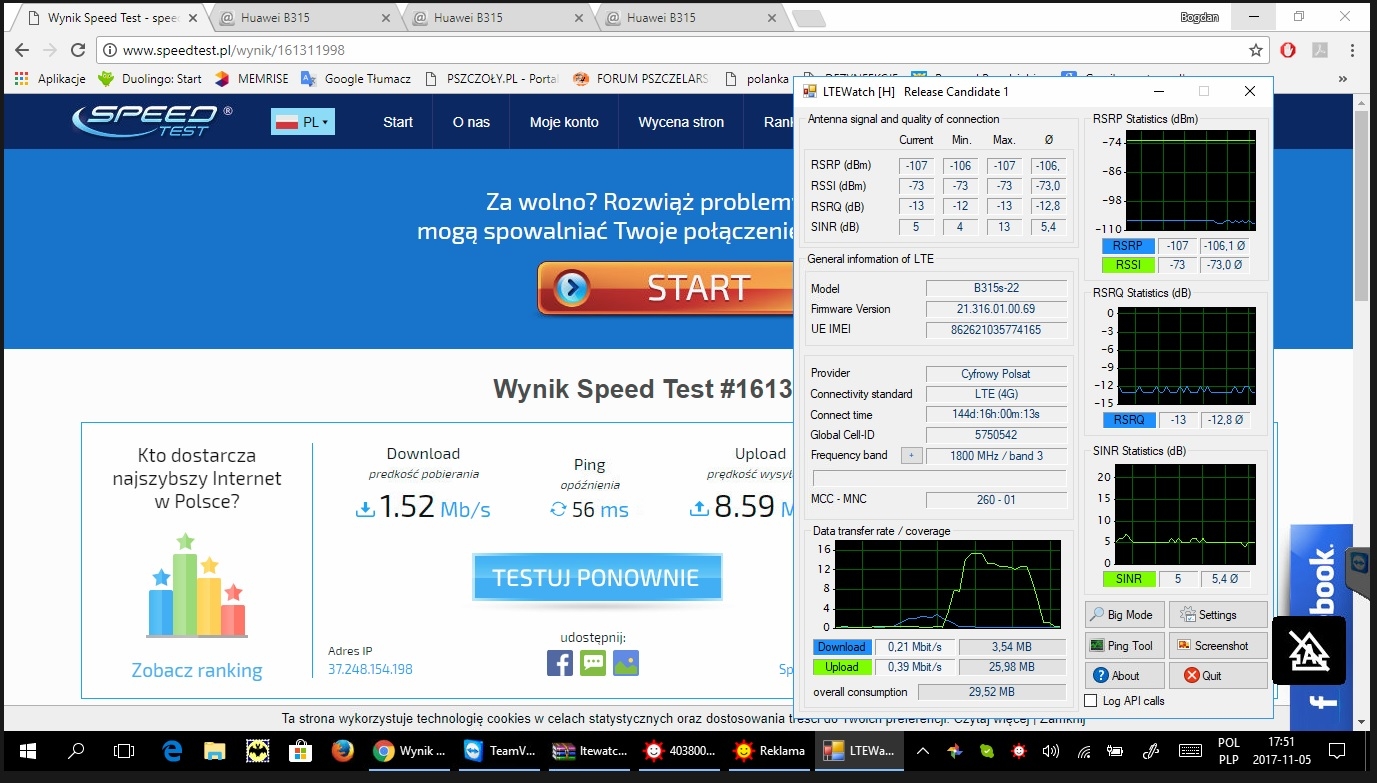Switch to TeamViewer in the taskbar

click(499, 751)
